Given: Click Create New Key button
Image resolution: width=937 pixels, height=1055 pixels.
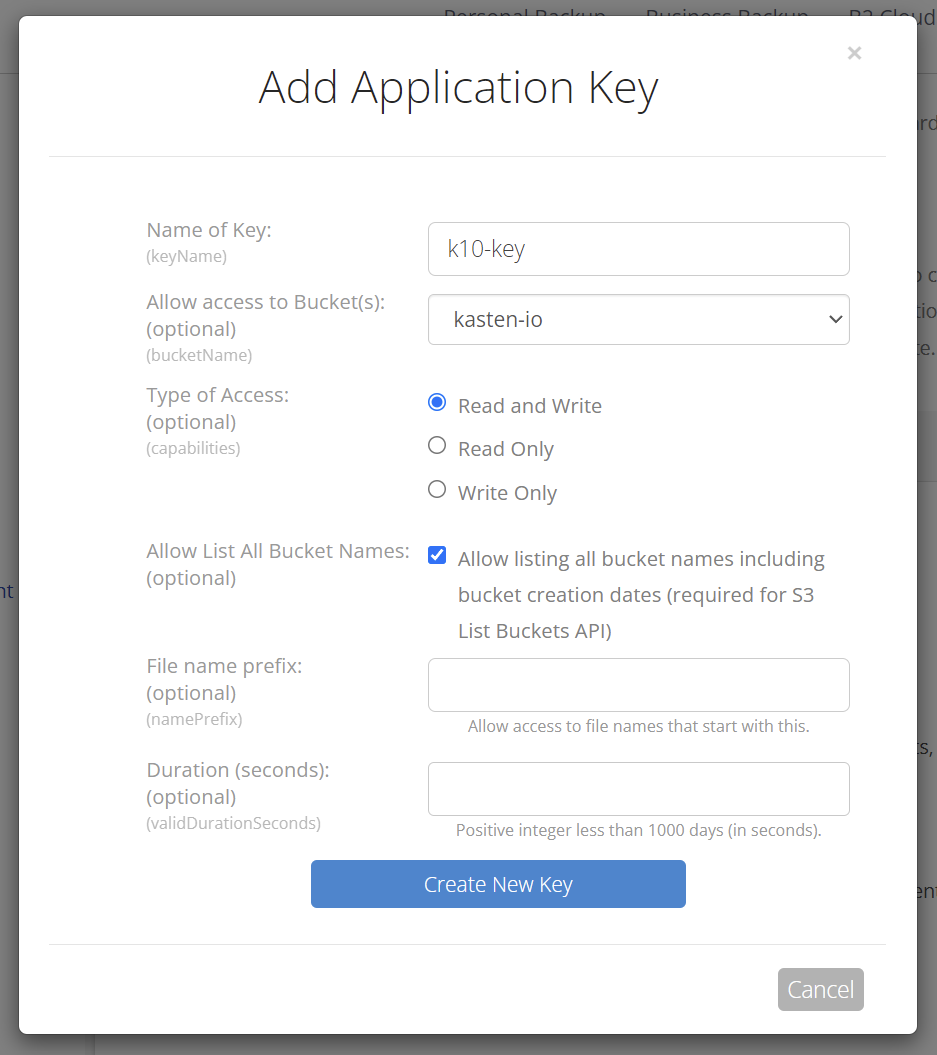Looking at the screenshot, I should (x=498, y=884).
